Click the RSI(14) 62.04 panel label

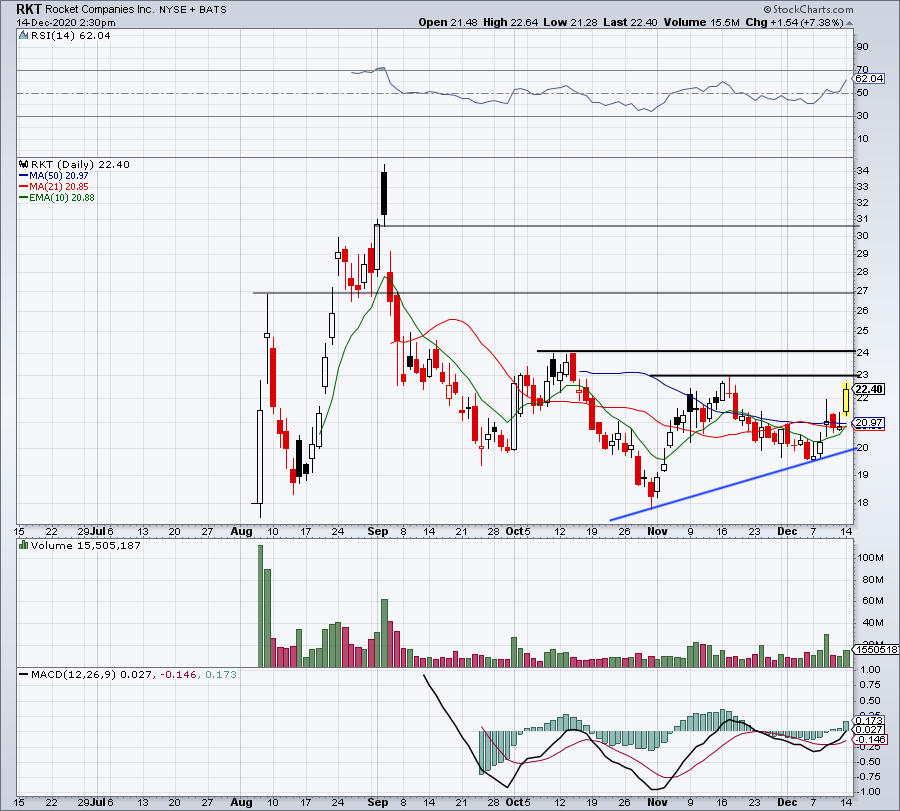coord(70,36)
